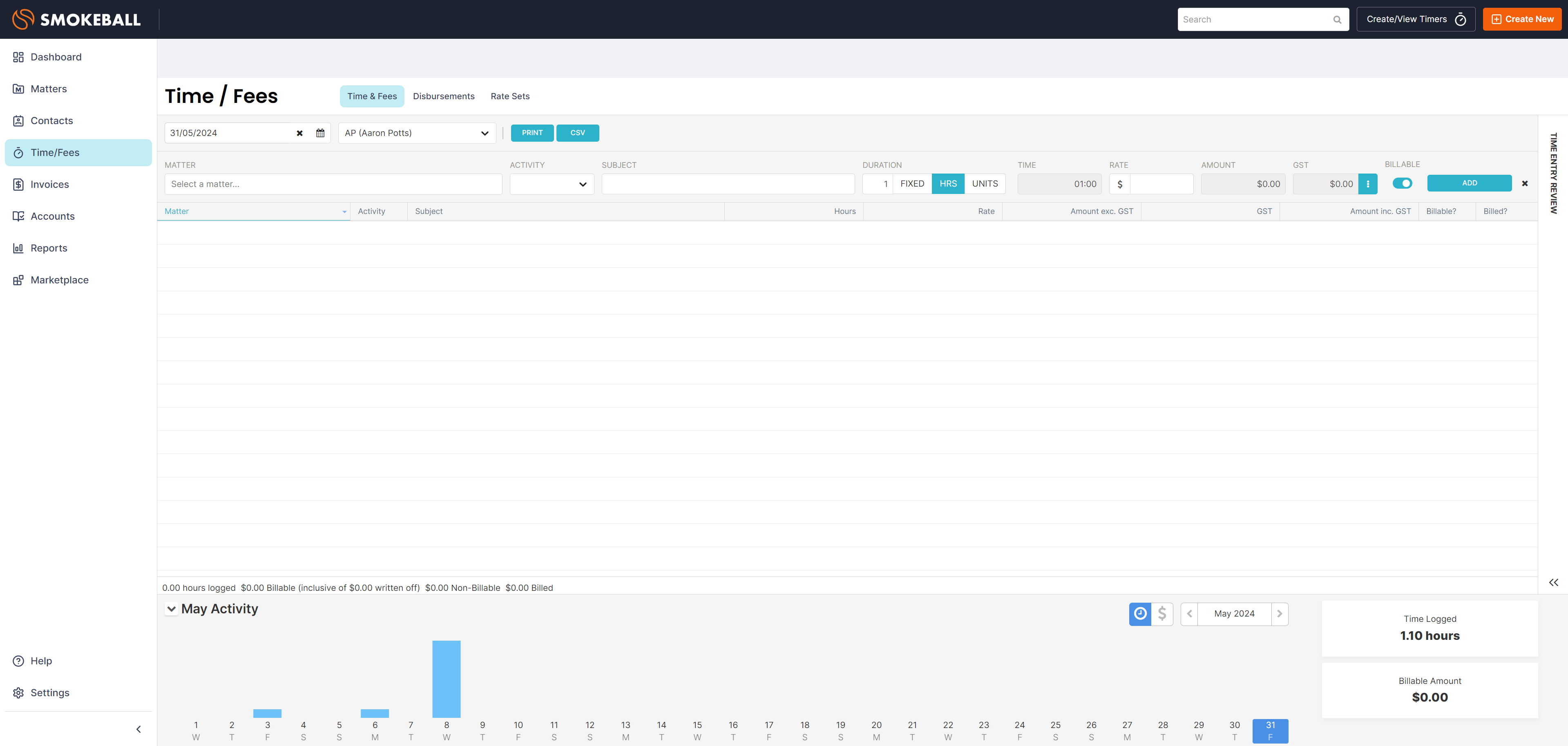The width and height of the screenshot is (1568, 746).
Task: Click the ADD button
Action: point(1470,183)
